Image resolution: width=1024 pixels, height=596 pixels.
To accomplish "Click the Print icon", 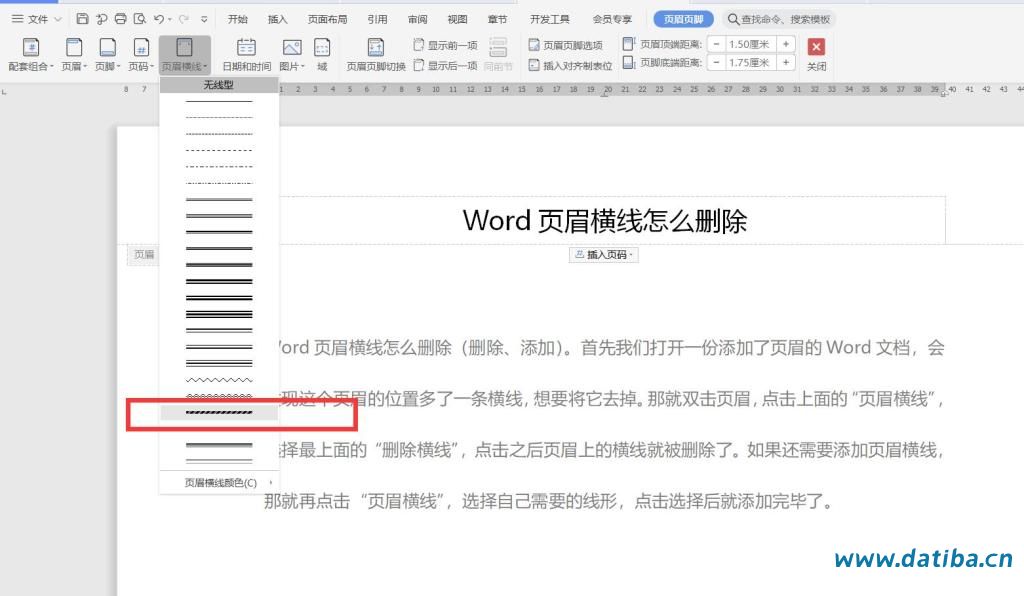I will (121, 19).
